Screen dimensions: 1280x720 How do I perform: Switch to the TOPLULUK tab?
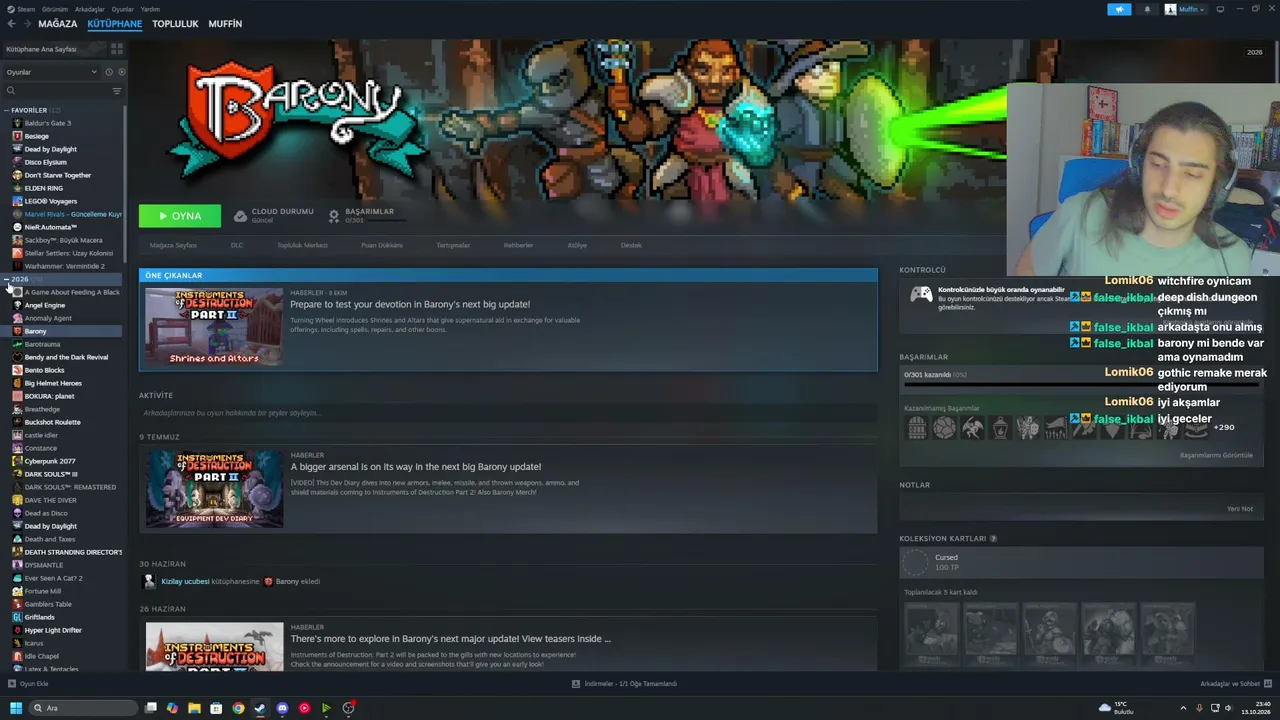tap(175, 24)
